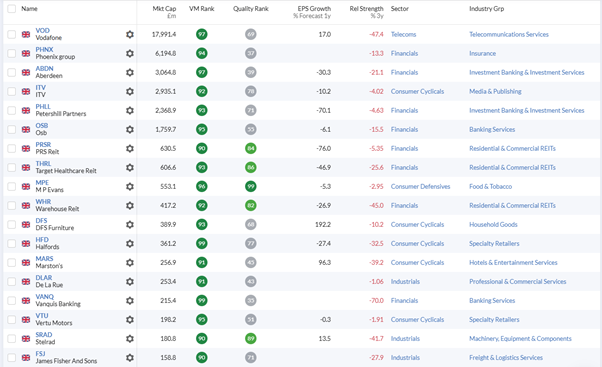Sort by the VM Rank column header
602x367 pixels.
202,8
